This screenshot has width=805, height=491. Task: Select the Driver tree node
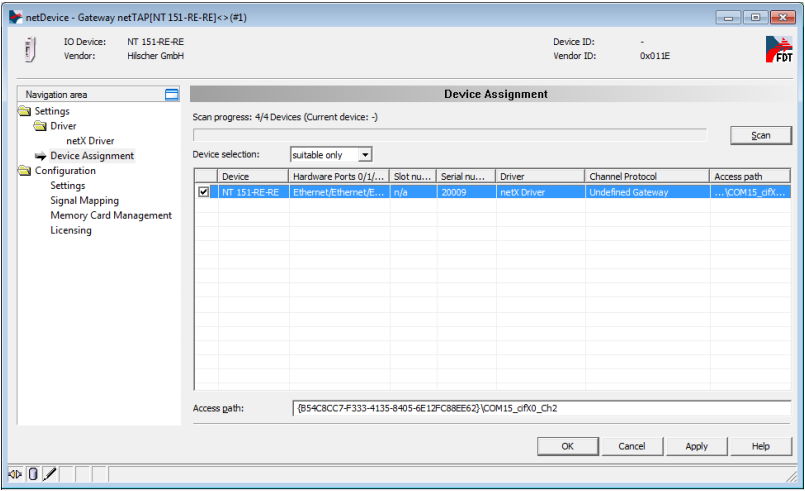point(63,126)
